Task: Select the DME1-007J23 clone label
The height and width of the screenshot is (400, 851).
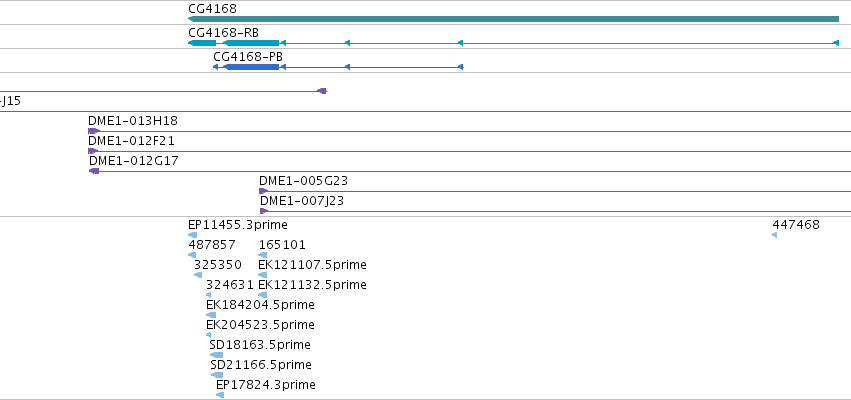Action: tap(302, 201)
